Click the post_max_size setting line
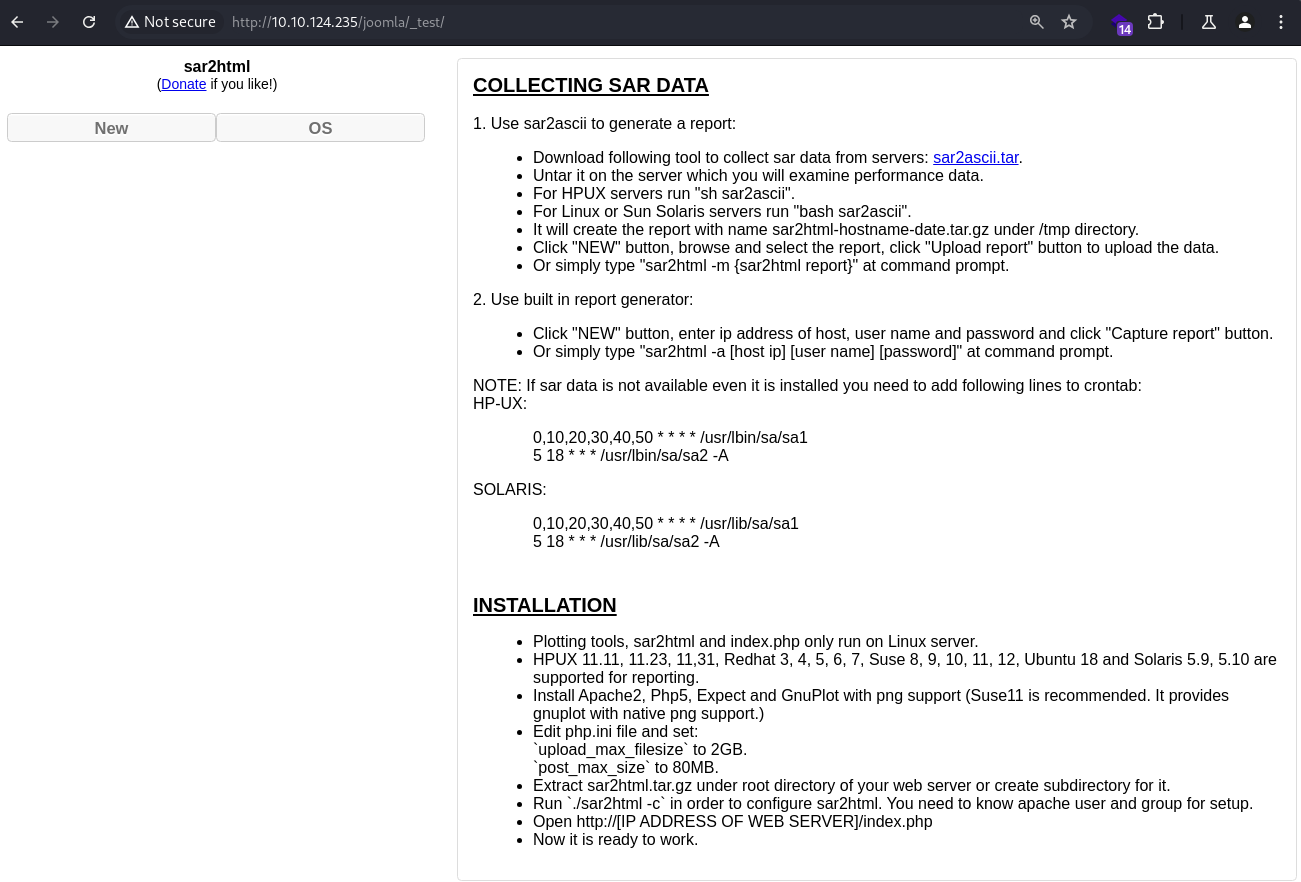The width and height of the screenshot is (1301, 882). tap(626, 767)
